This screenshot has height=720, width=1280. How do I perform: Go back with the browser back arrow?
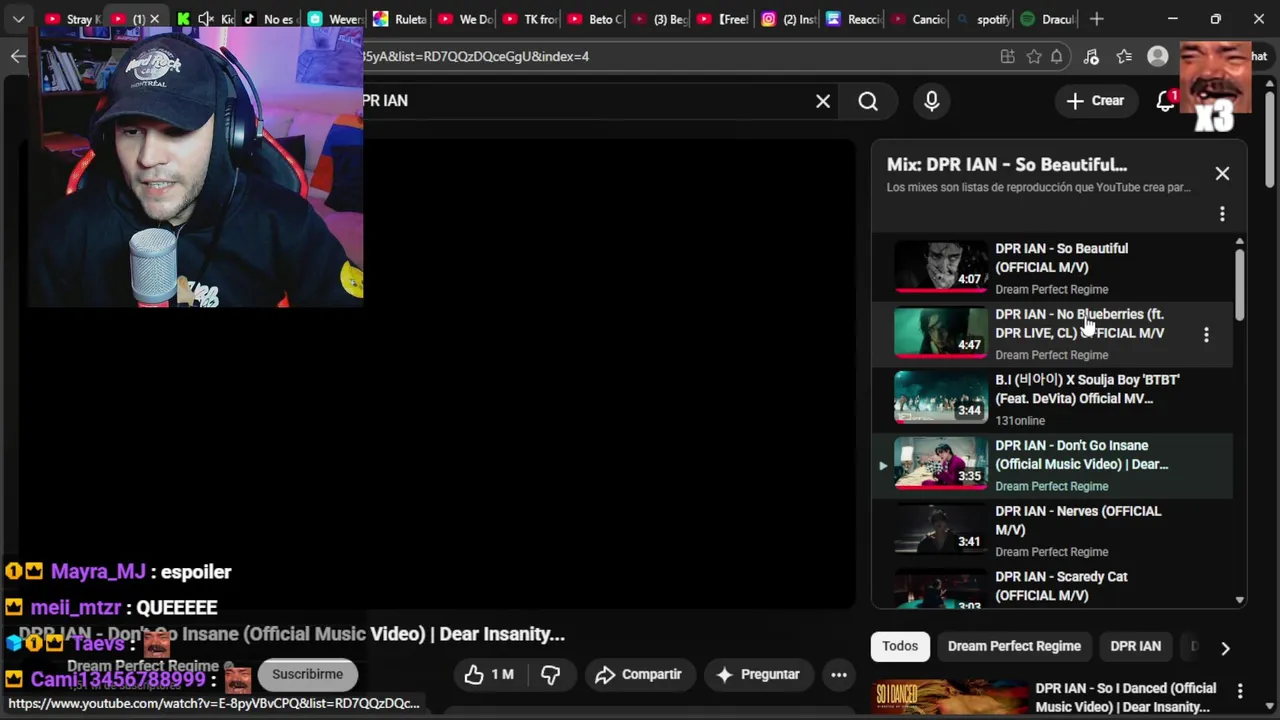pos(18,56)
